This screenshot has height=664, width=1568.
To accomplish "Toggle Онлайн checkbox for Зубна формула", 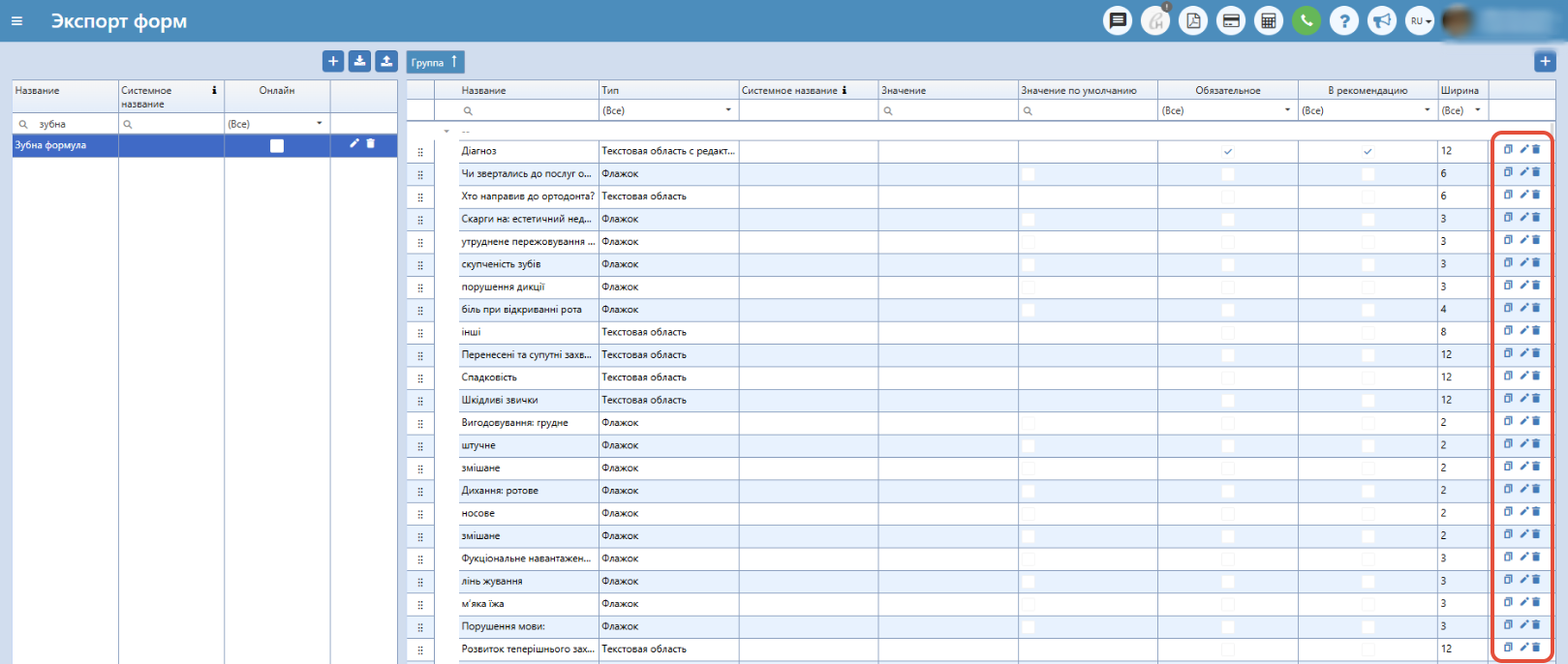I will coord(277,145).
